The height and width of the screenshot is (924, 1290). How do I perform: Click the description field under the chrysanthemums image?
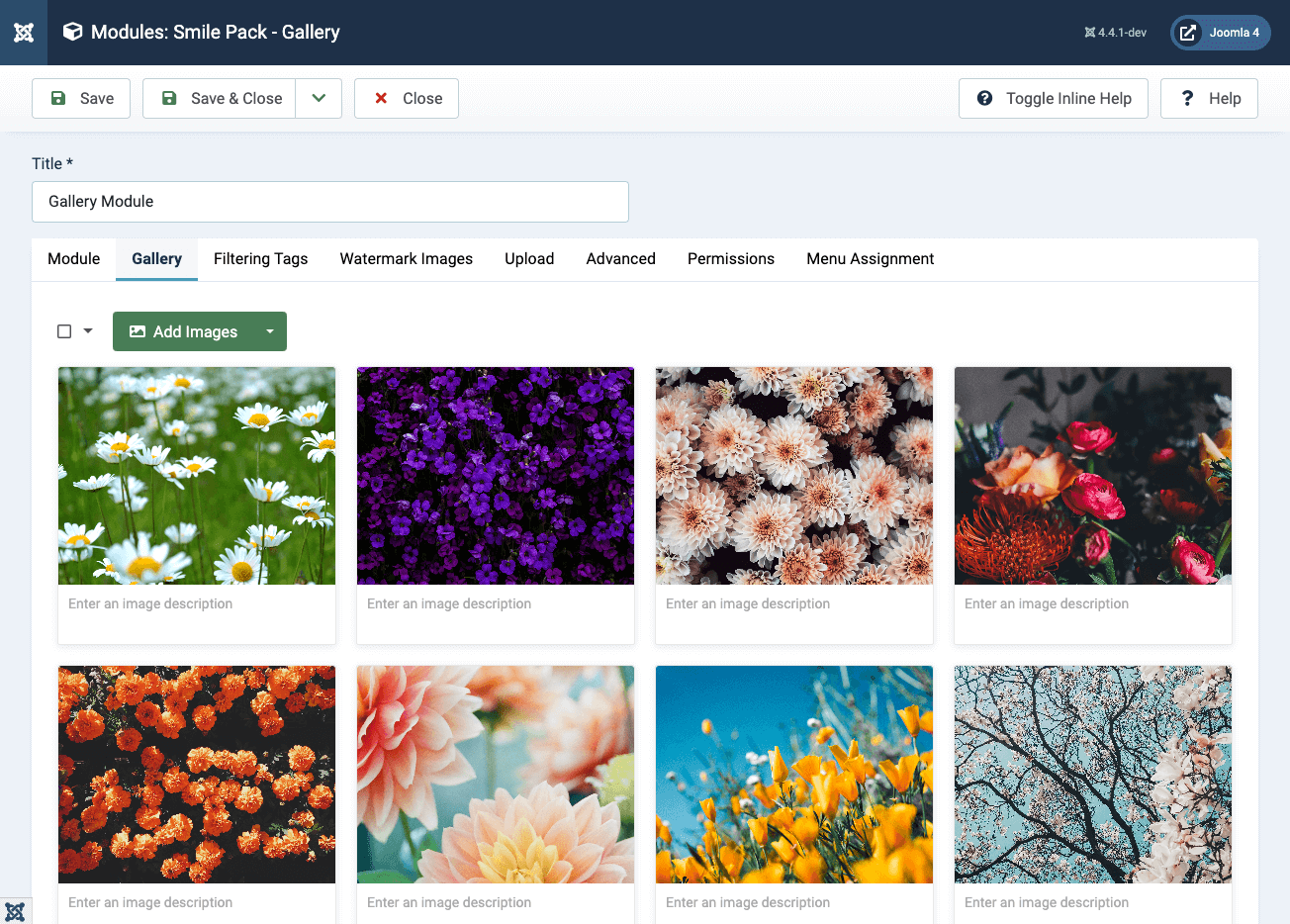(794, 614)
